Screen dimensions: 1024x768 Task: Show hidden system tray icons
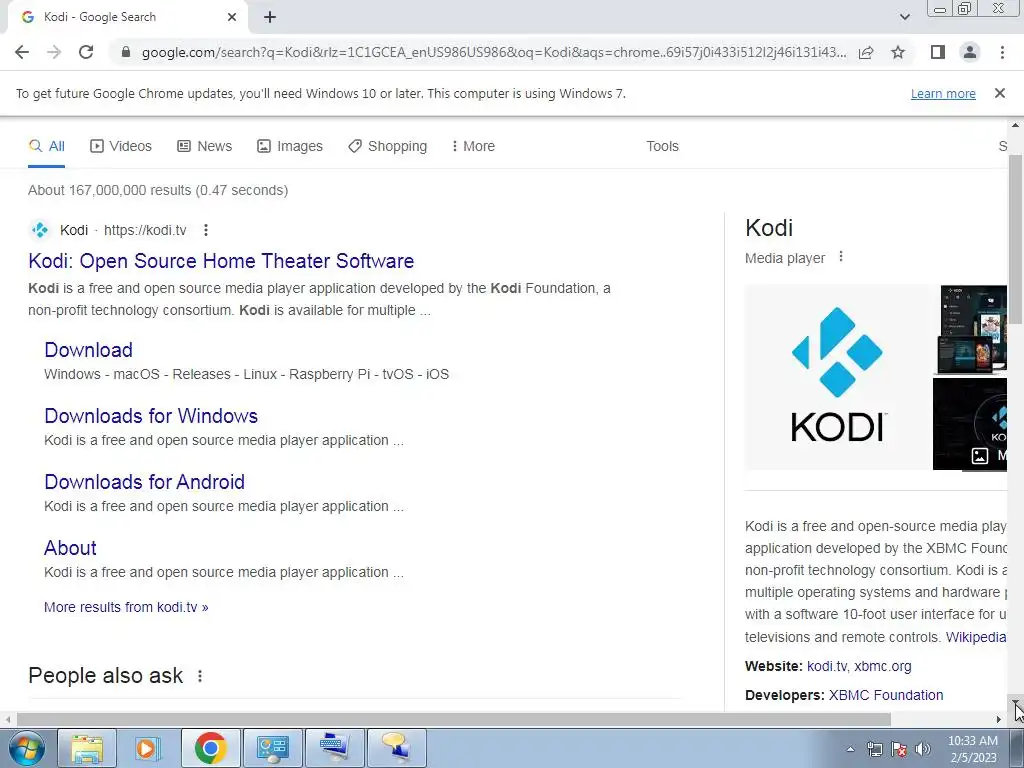point(850,749)
